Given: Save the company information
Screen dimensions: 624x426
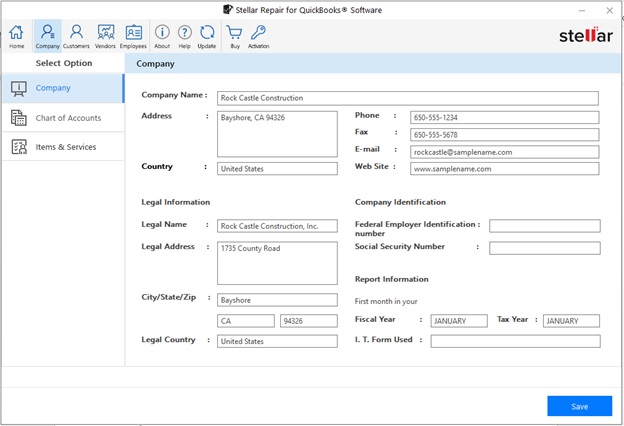Looking at the screenshot, I should pyautogui.click(x=579, y=406).
